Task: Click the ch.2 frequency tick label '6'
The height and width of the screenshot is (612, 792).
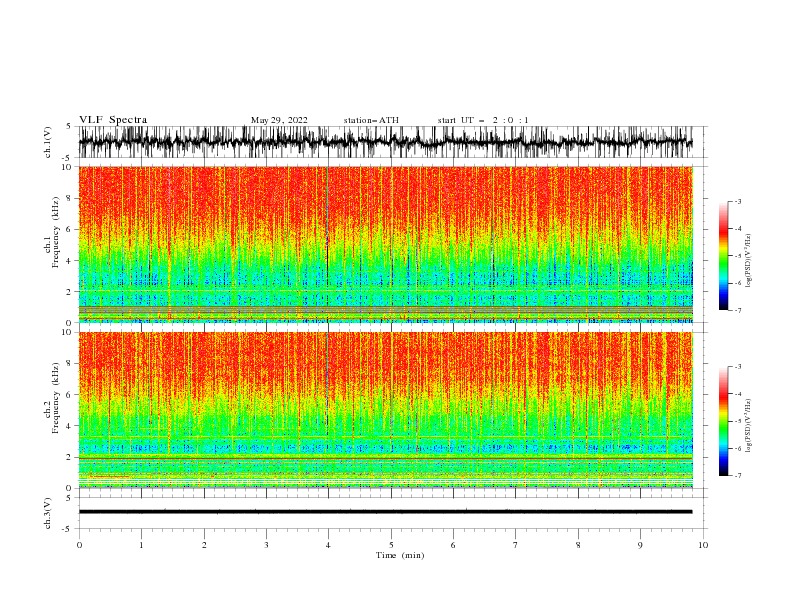Action: click(x=70, y=394)
